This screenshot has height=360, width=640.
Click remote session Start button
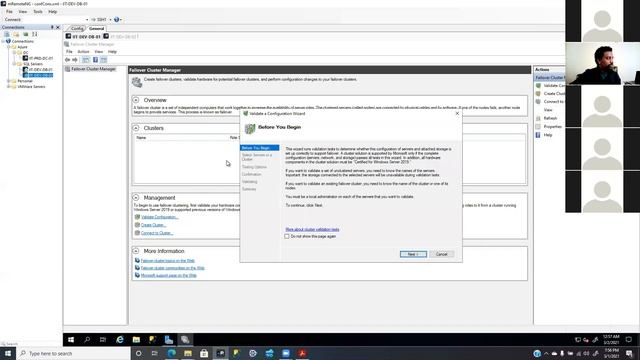71,340
